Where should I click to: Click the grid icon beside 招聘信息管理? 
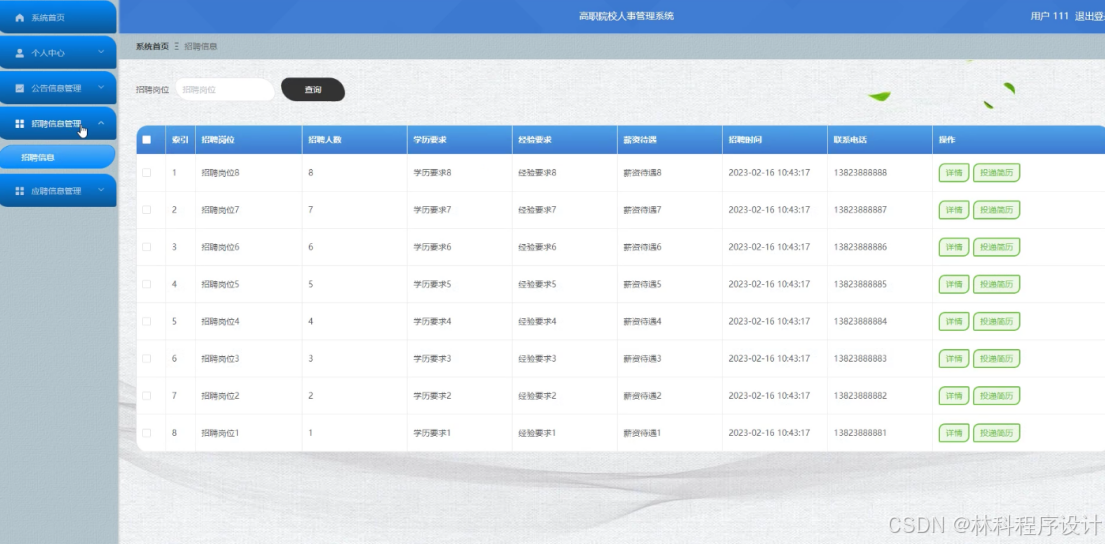20,124
